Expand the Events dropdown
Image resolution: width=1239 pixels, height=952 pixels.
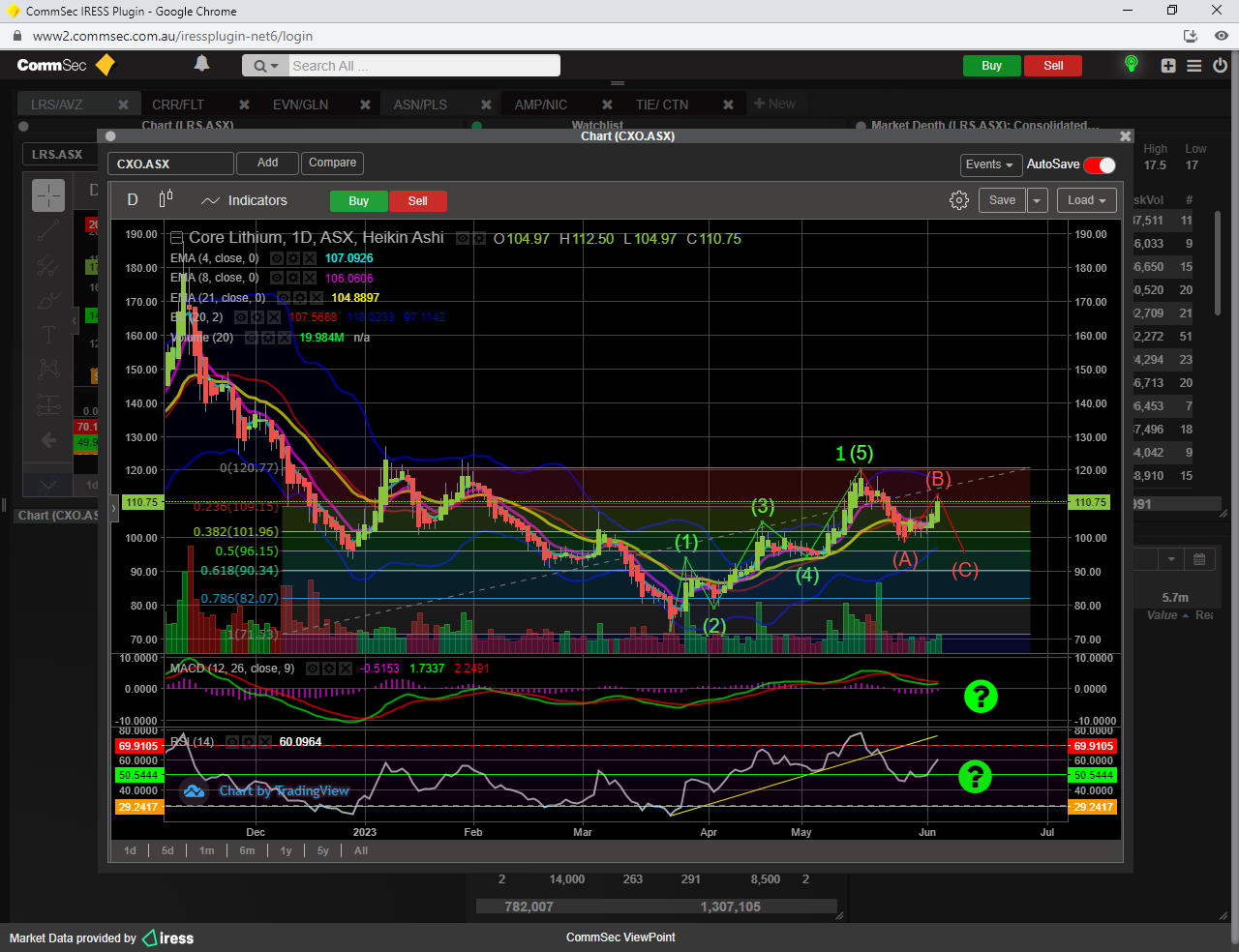coord(989,164)
